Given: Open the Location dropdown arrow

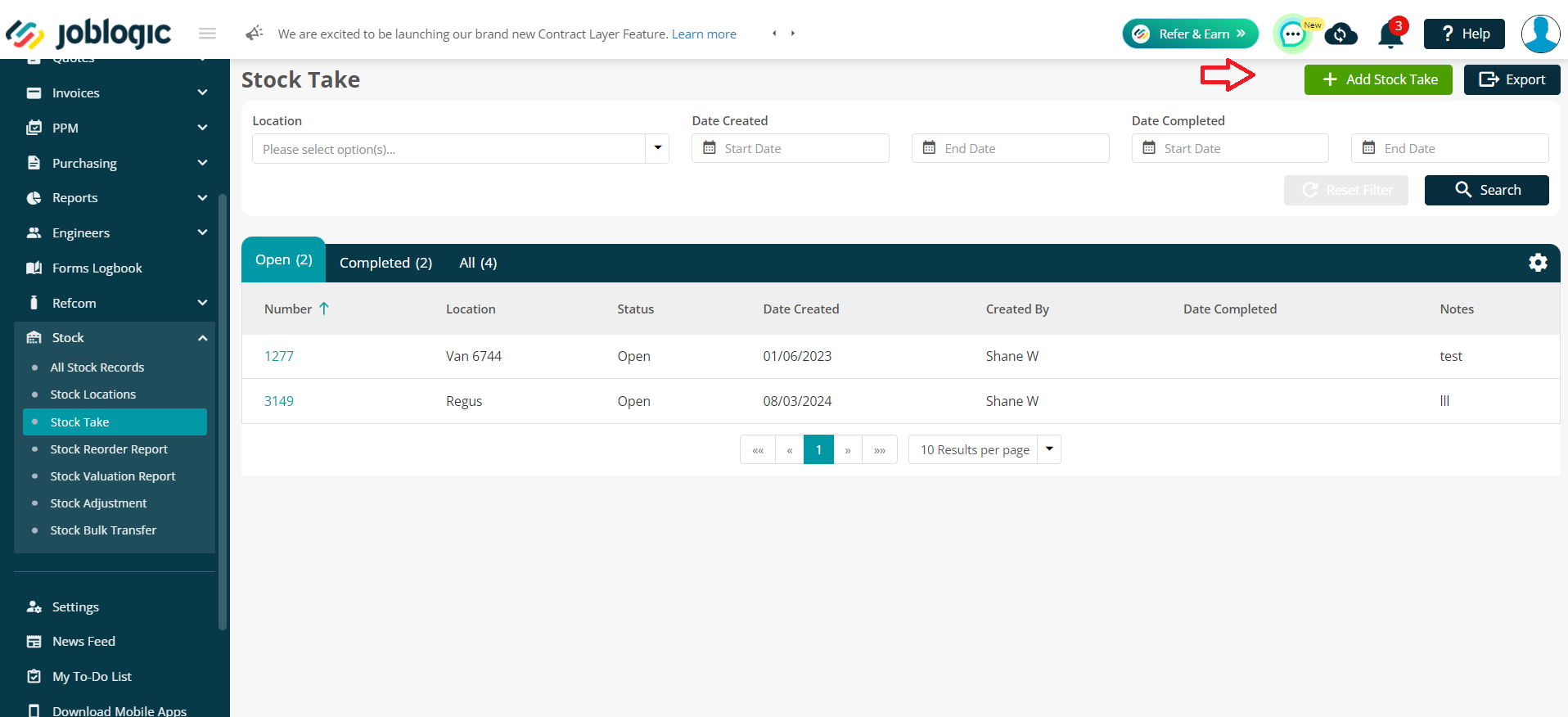Looking at the screenshot, I should coord(657,148).
